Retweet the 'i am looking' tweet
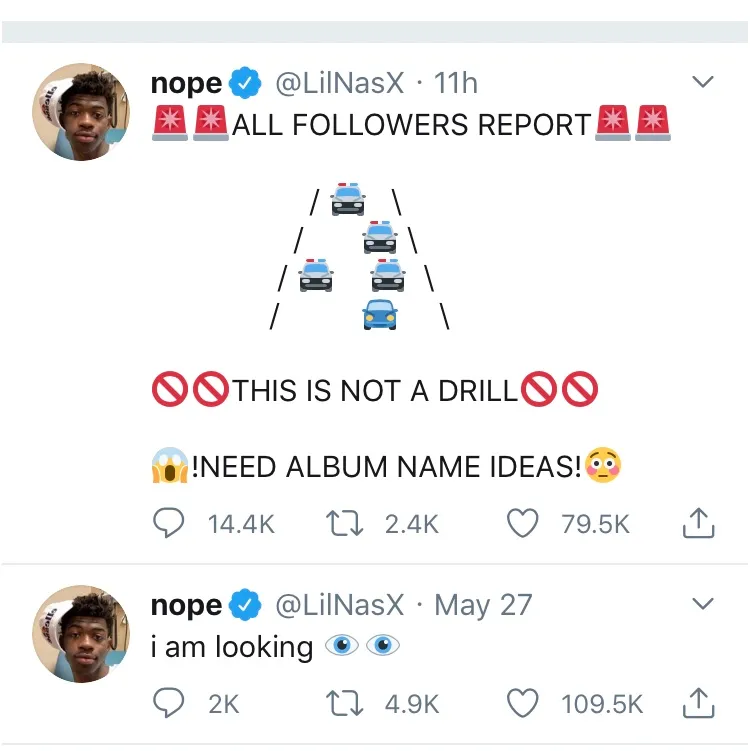Image resolution: width=750 pixels, height=751 pixels. [x=346, y=704]
